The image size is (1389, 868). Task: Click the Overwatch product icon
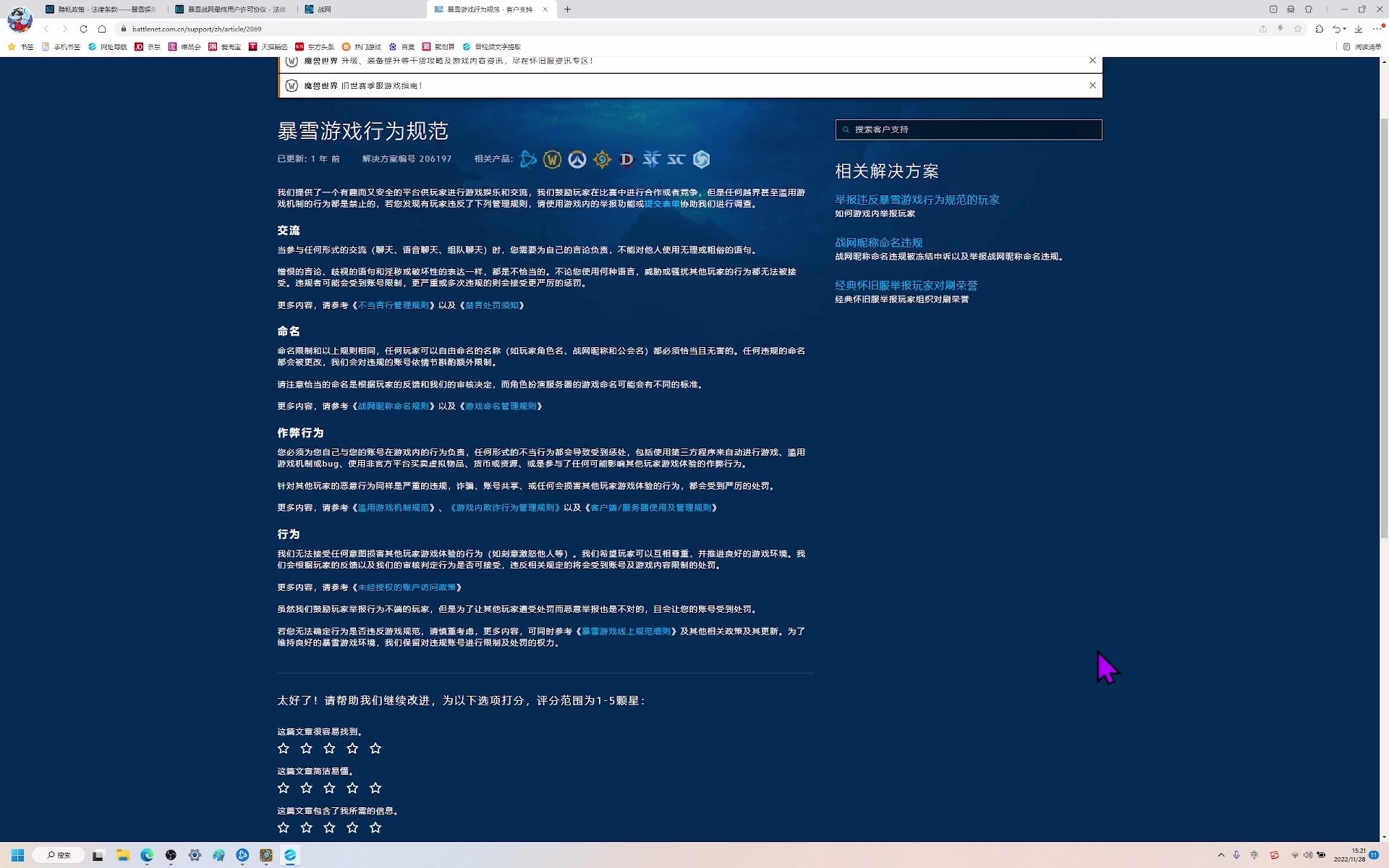[577, 159]
